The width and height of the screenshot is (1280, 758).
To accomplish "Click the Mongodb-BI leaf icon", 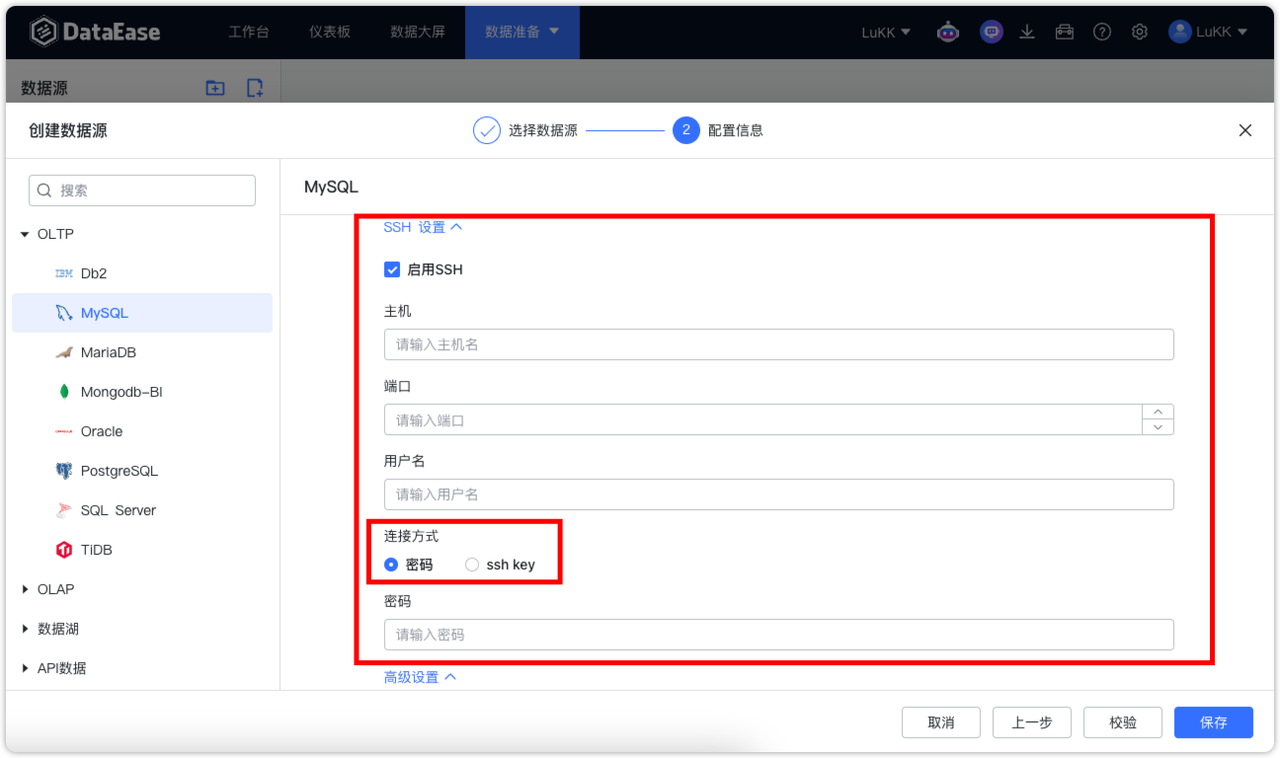I will coord(64,392).
